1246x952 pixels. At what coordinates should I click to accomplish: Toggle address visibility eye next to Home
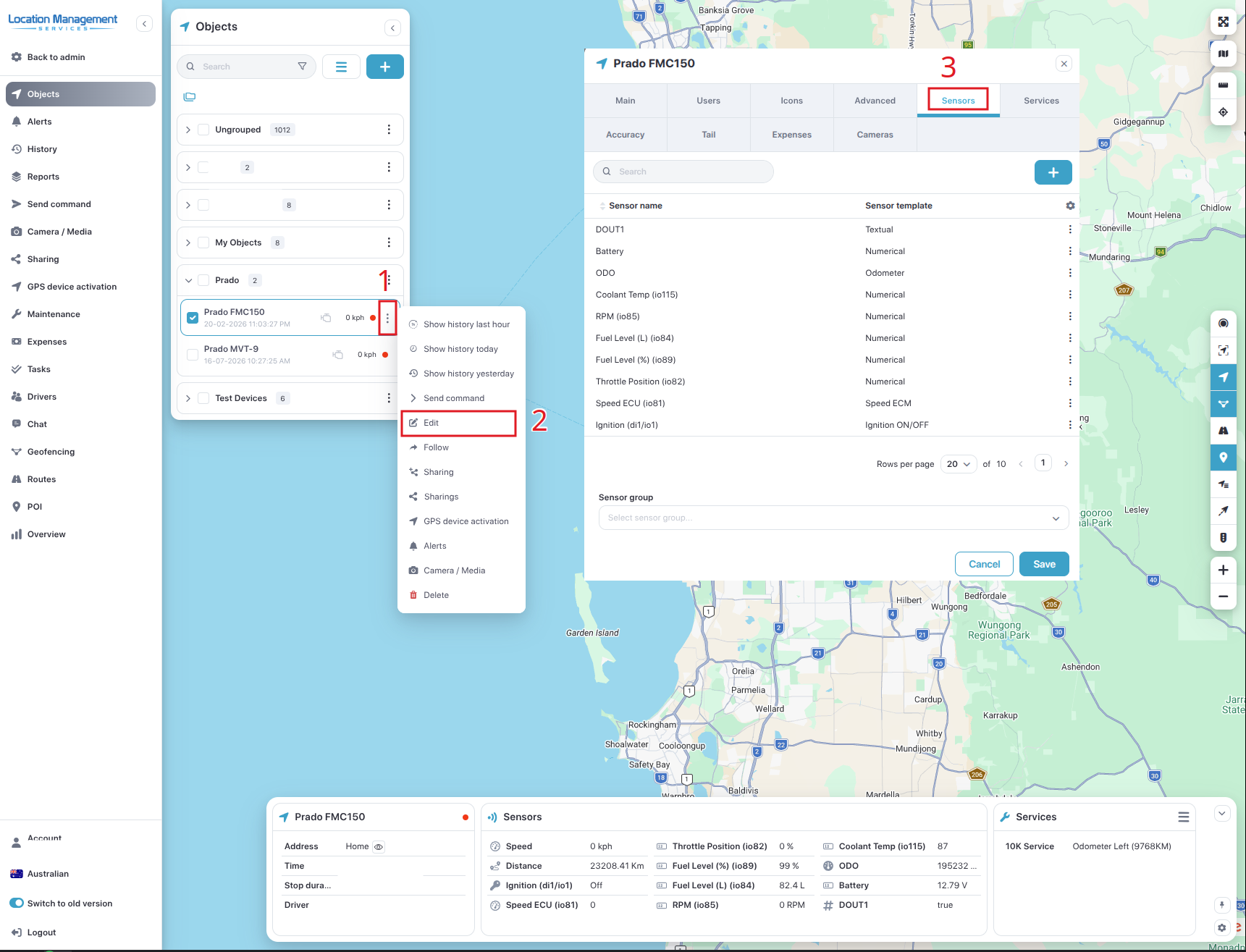379,847
